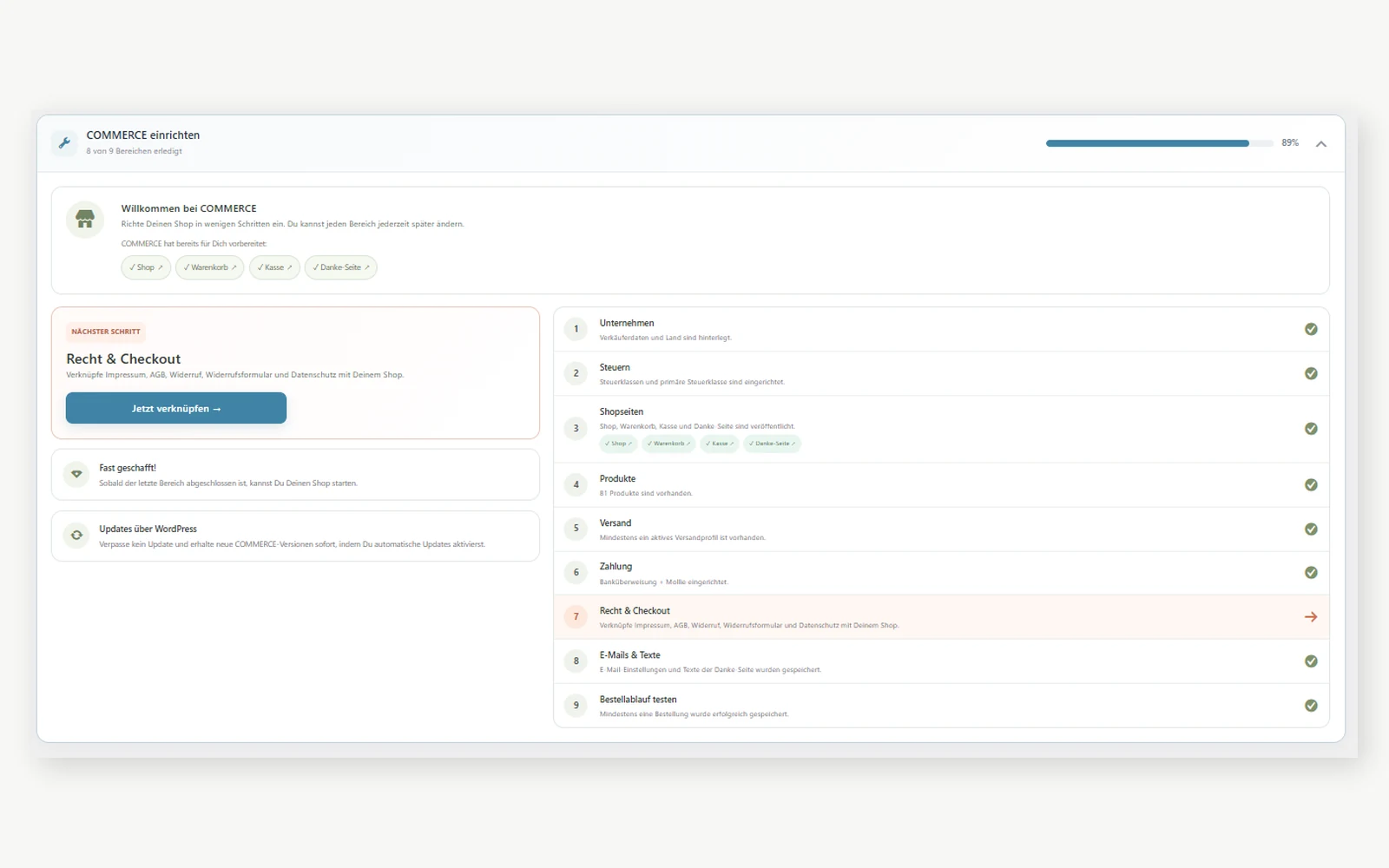Click the refresh icon next to Updates über WordPress
Viewport: 1389px width, 868px height.
point(76,536)
